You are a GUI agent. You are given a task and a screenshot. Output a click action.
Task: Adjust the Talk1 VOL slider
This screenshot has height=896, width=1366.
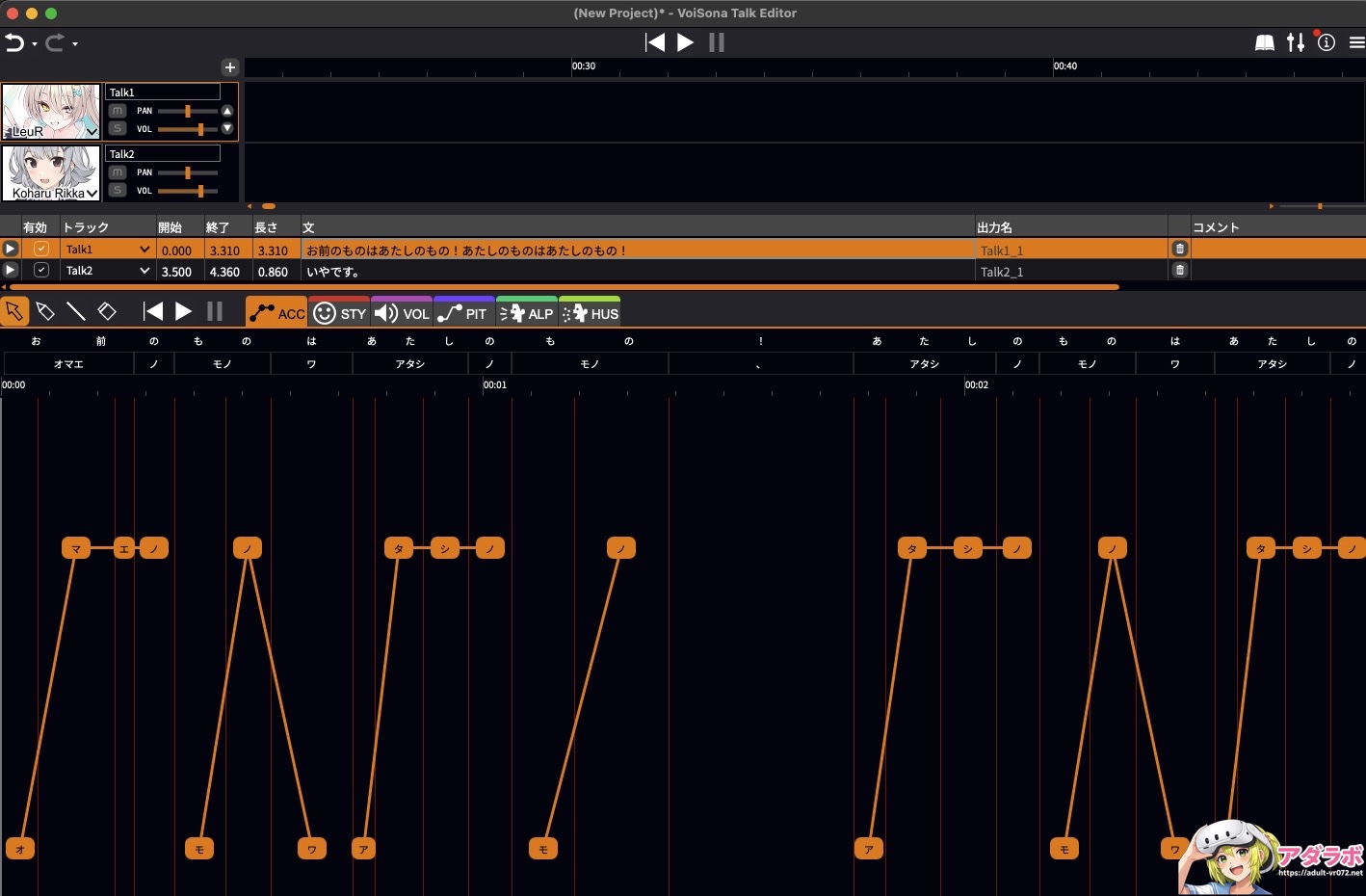coord(188,129)
